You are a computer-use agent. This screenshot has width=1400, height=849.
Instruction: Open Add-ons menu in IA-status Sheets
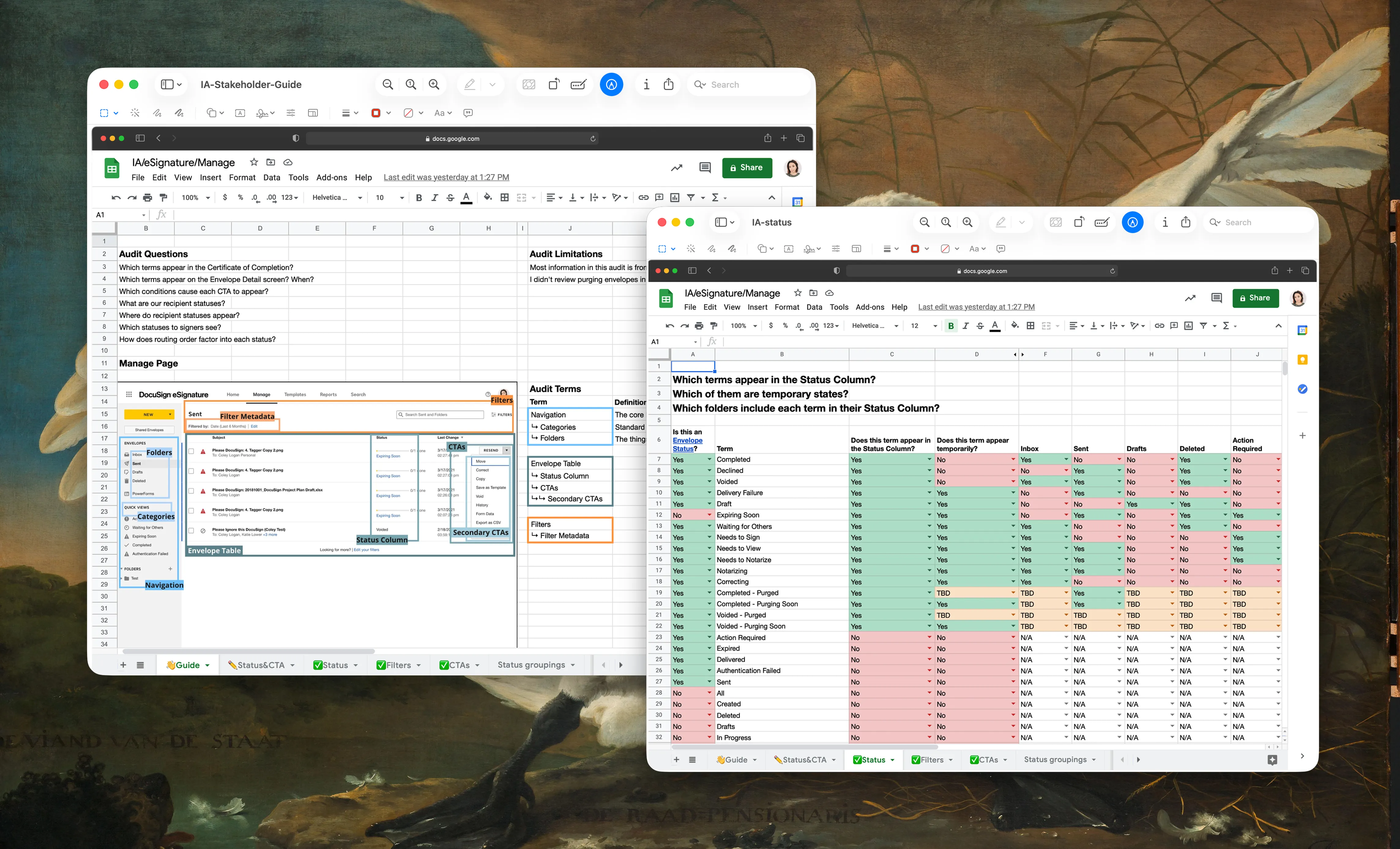click(x=870, y=307)
